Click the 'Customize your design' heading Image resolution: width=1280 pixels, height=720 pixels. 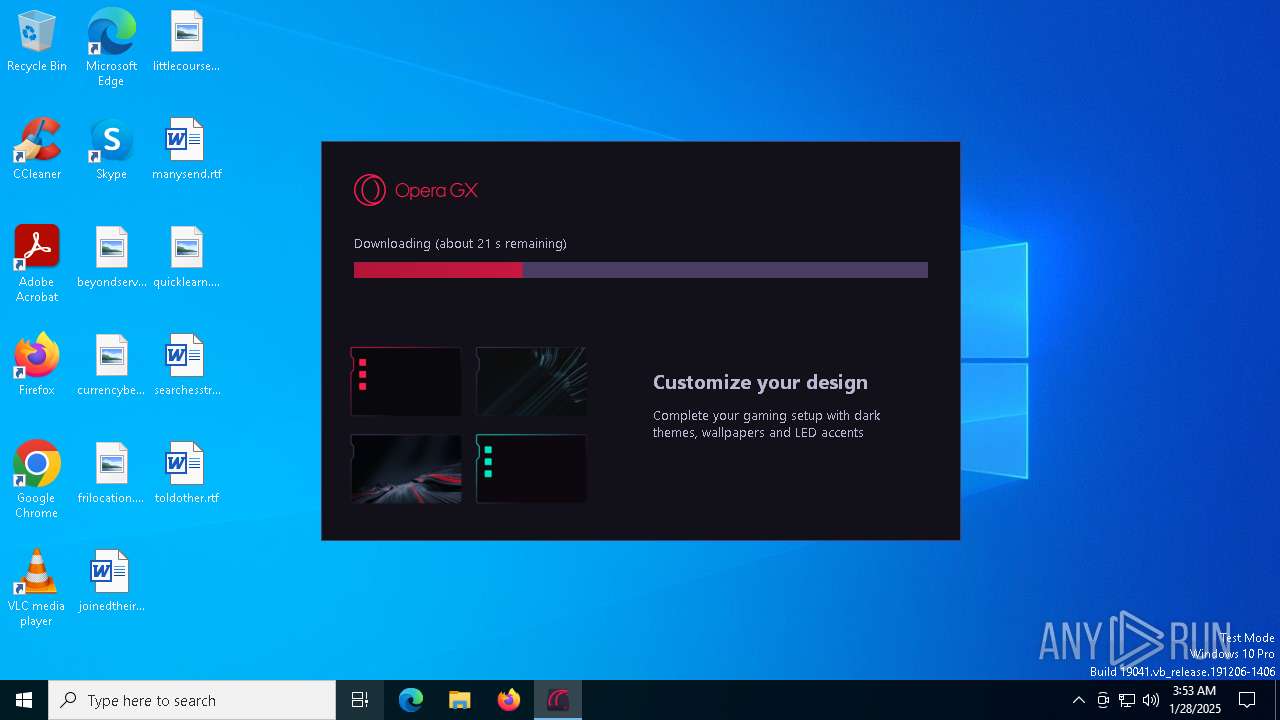coord(760,382)
